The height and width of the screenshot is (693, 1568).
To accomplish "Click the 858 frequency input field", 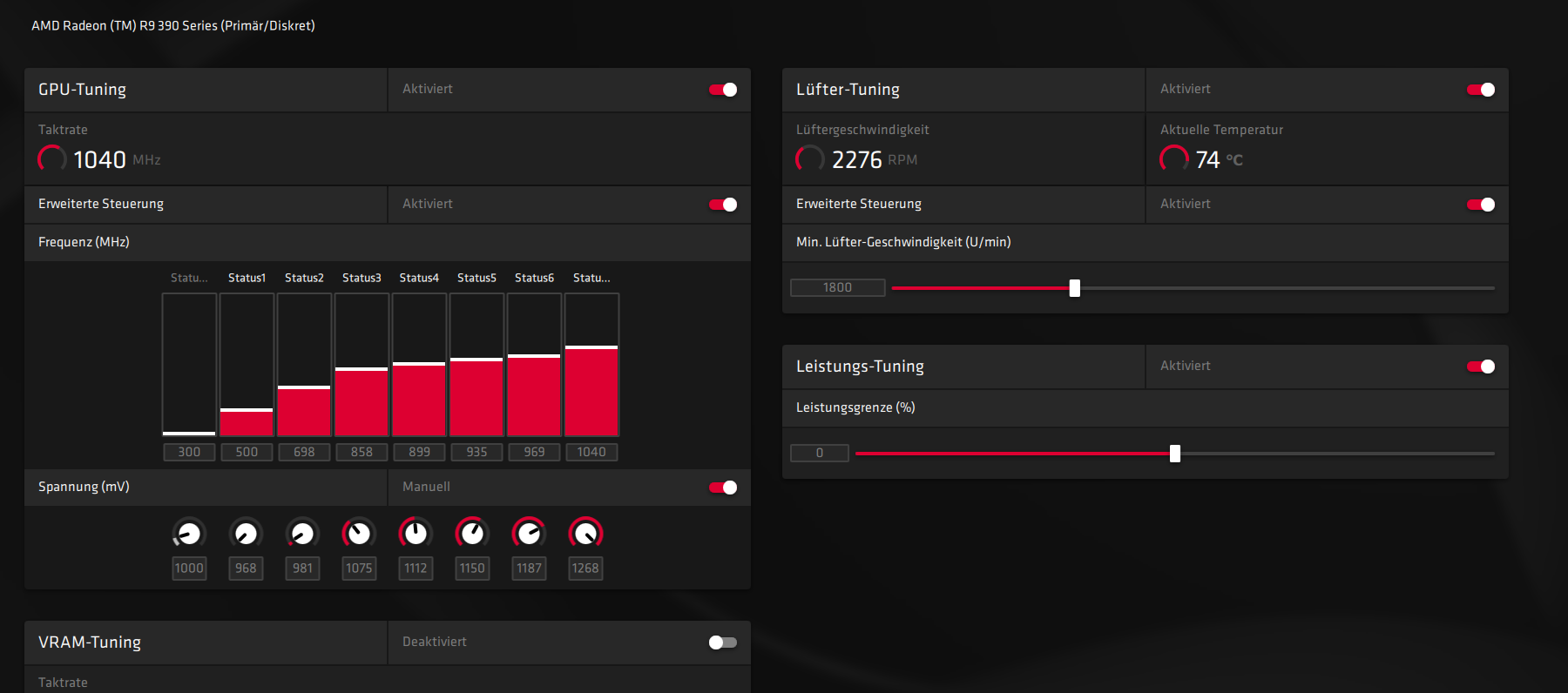I will 362,452.
